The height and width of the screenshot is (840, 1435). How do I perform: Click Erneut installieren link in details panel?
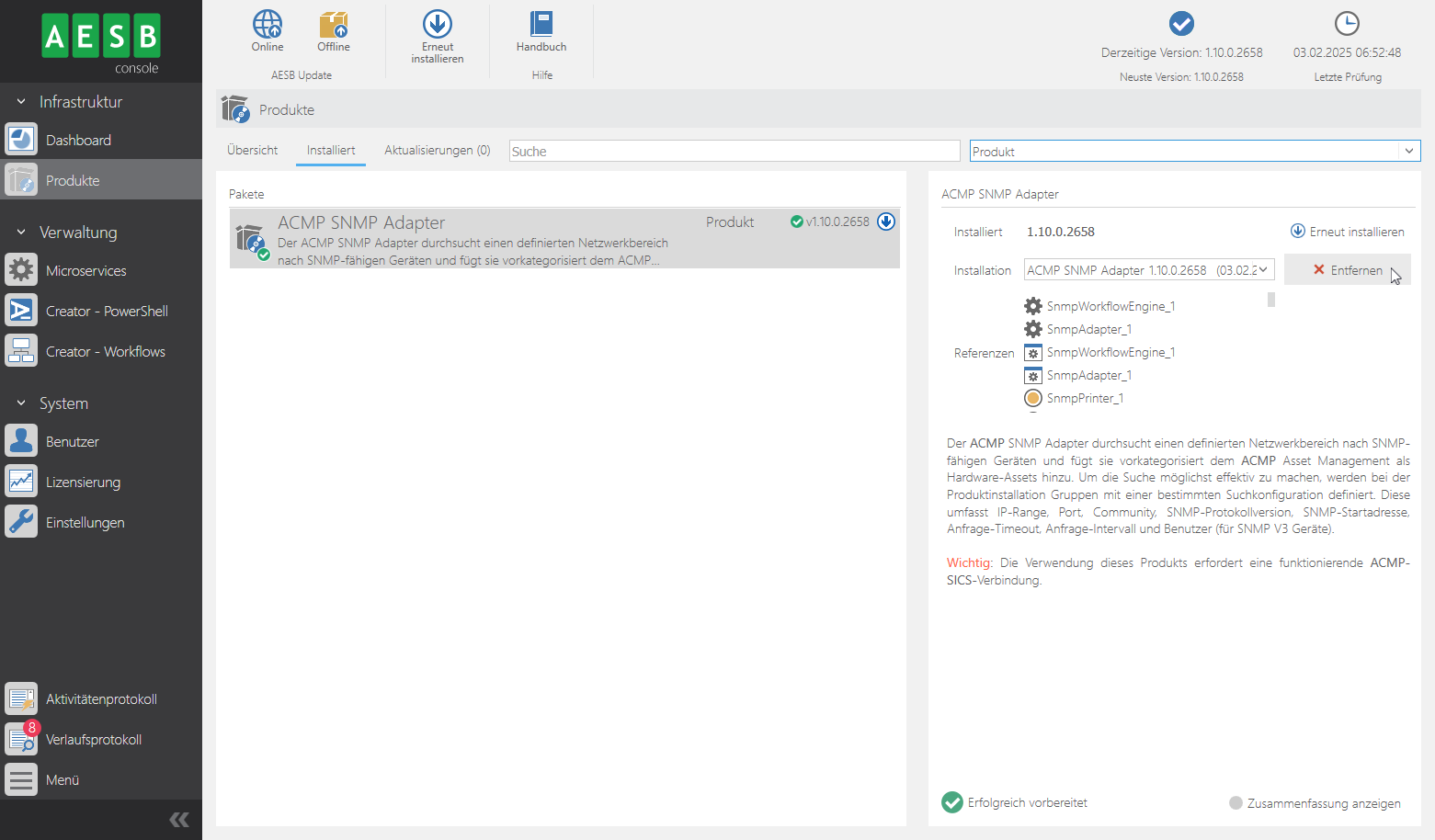[x=1348, y=232]
